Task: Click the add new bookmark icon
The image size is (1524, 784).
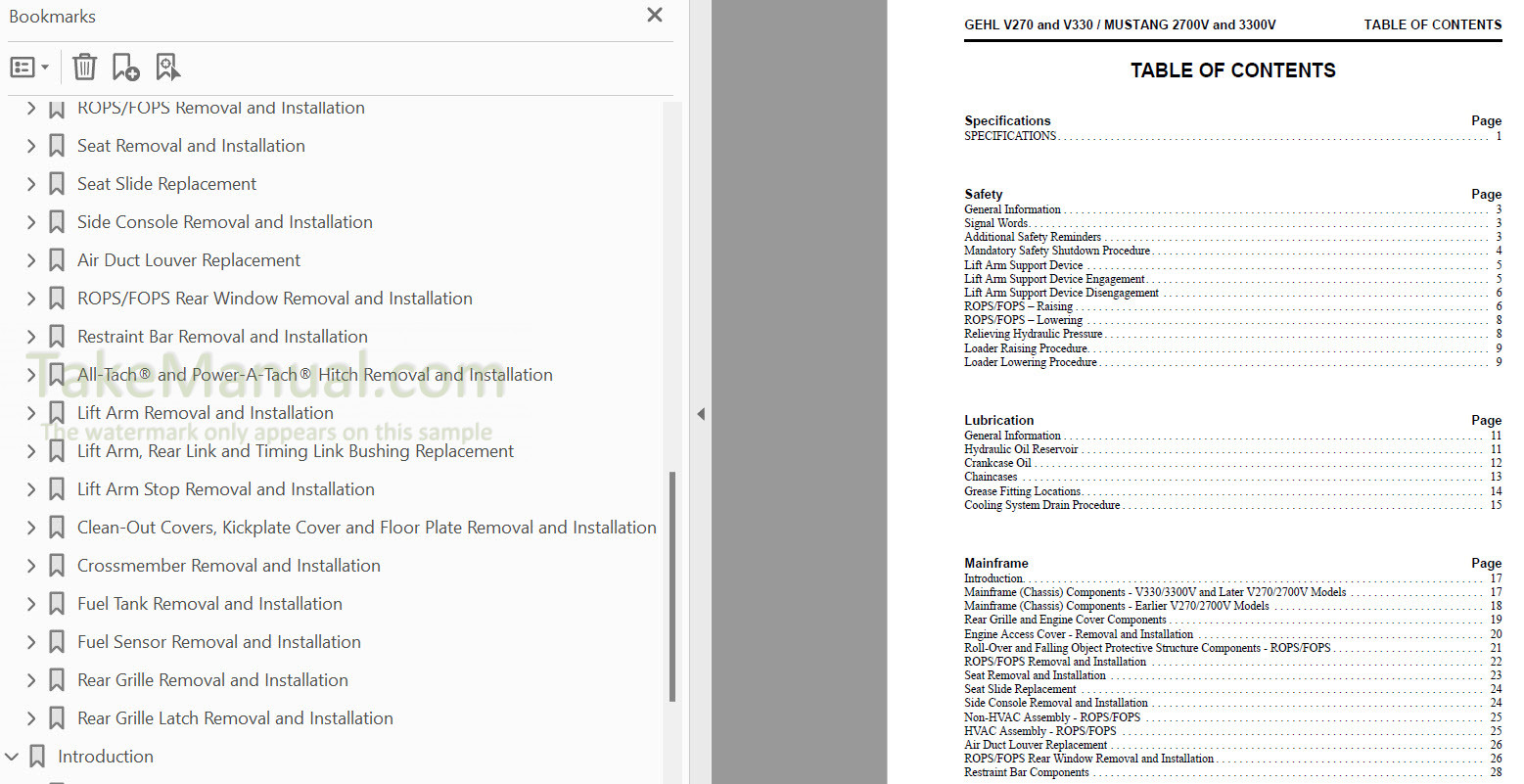Action: click(x=125, y=67)
